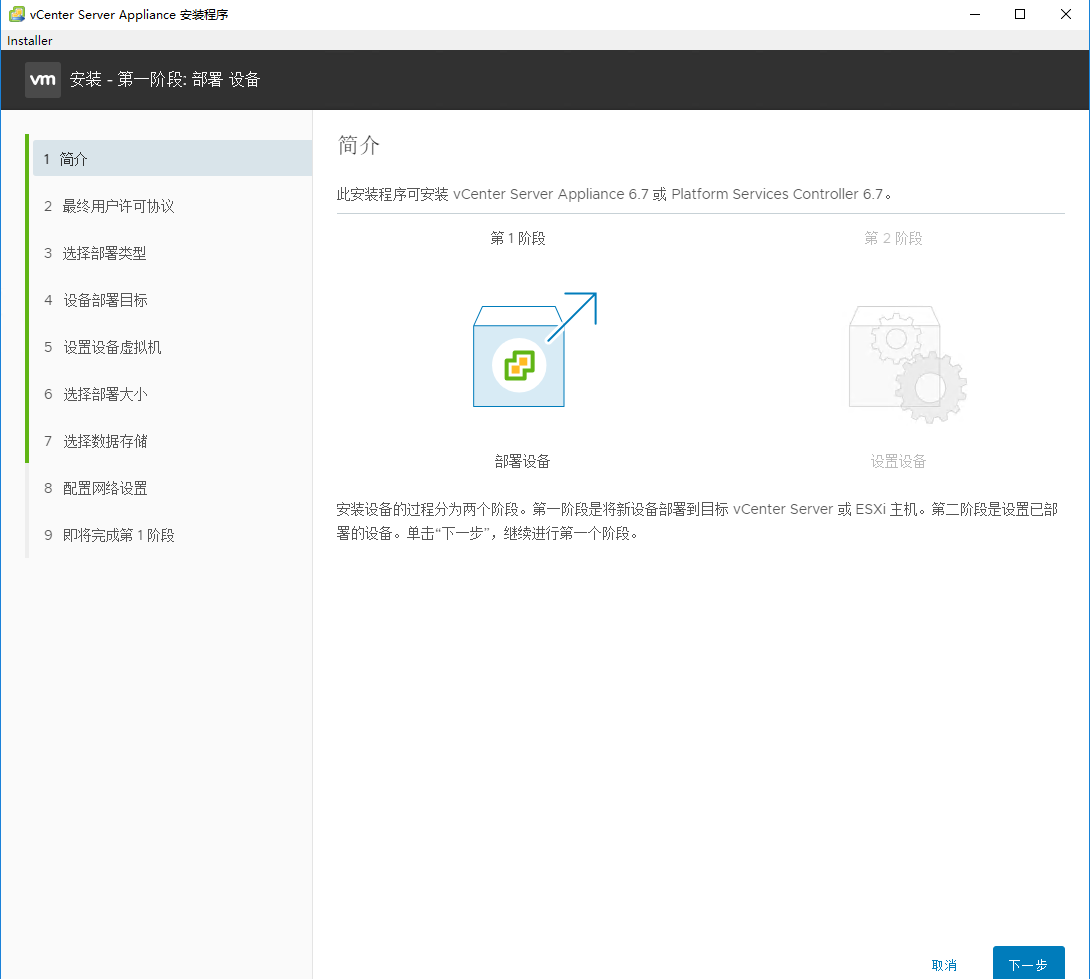The image size is (1090, 979).
Task: Click the paragraph describing the two installation stages
Action: click(697, 521)
